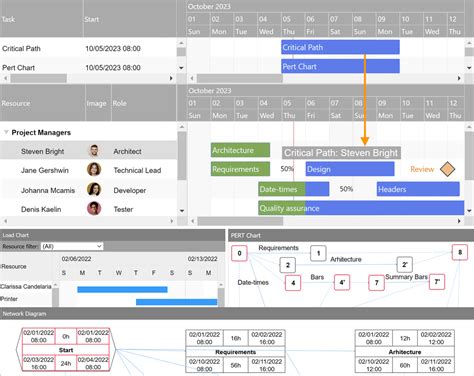Open the Resource filter dropdown
The image size is (474, 376).
[72, 246]
